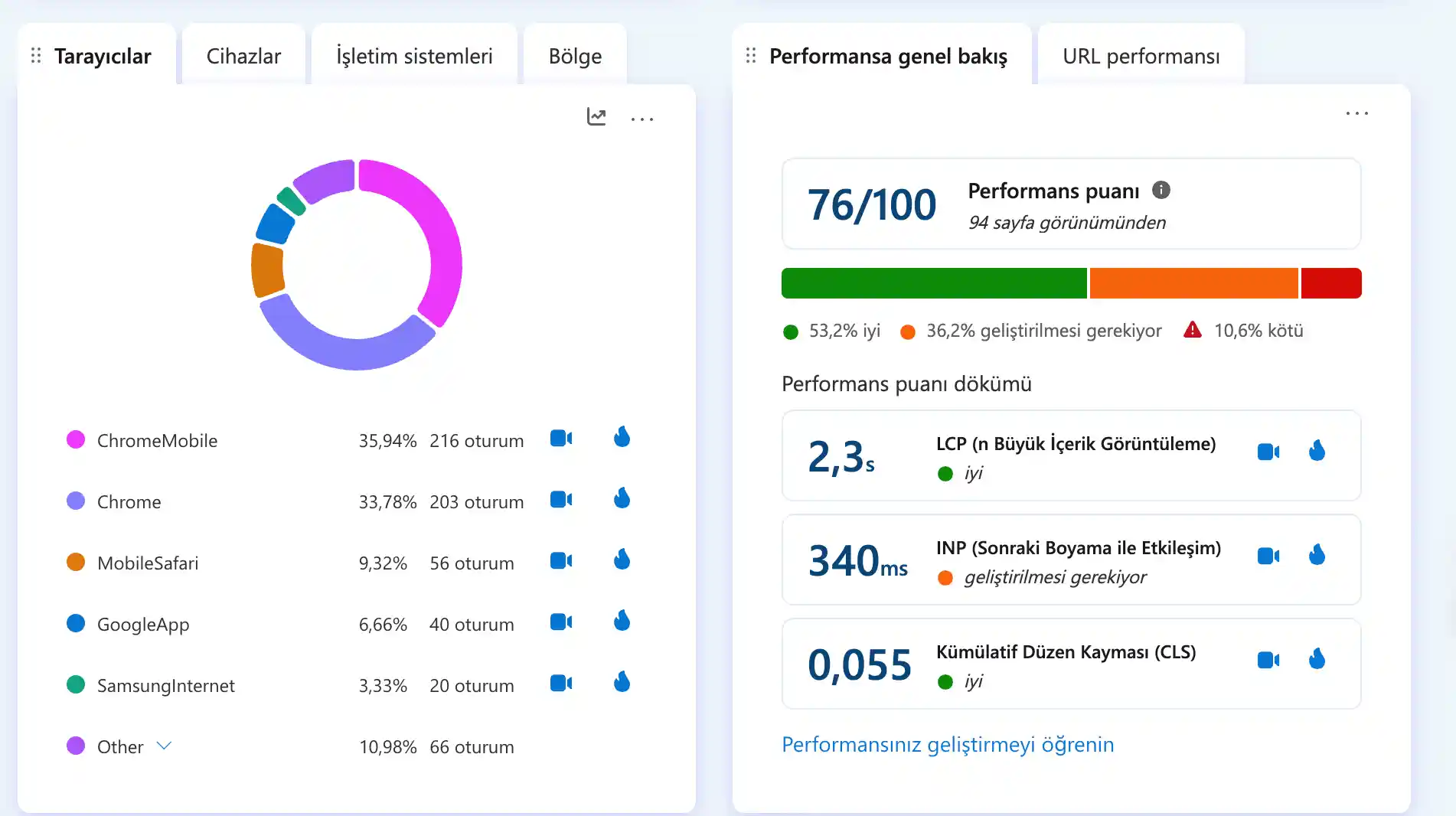Switch to the URL performansı tab
This screenshot has width=1456, height=816.
pos(1141,56)
